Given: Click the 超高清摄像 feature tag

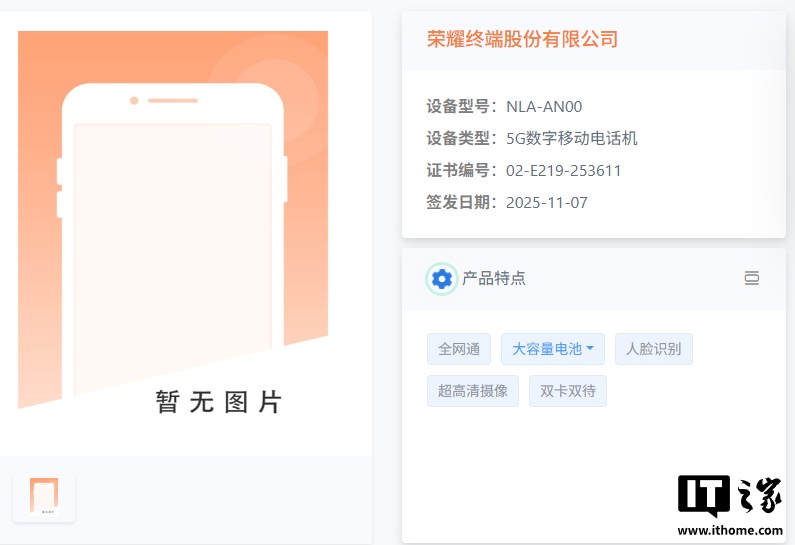Looking at the screenshot, I should pyautogui.click(x=473, y=391).
